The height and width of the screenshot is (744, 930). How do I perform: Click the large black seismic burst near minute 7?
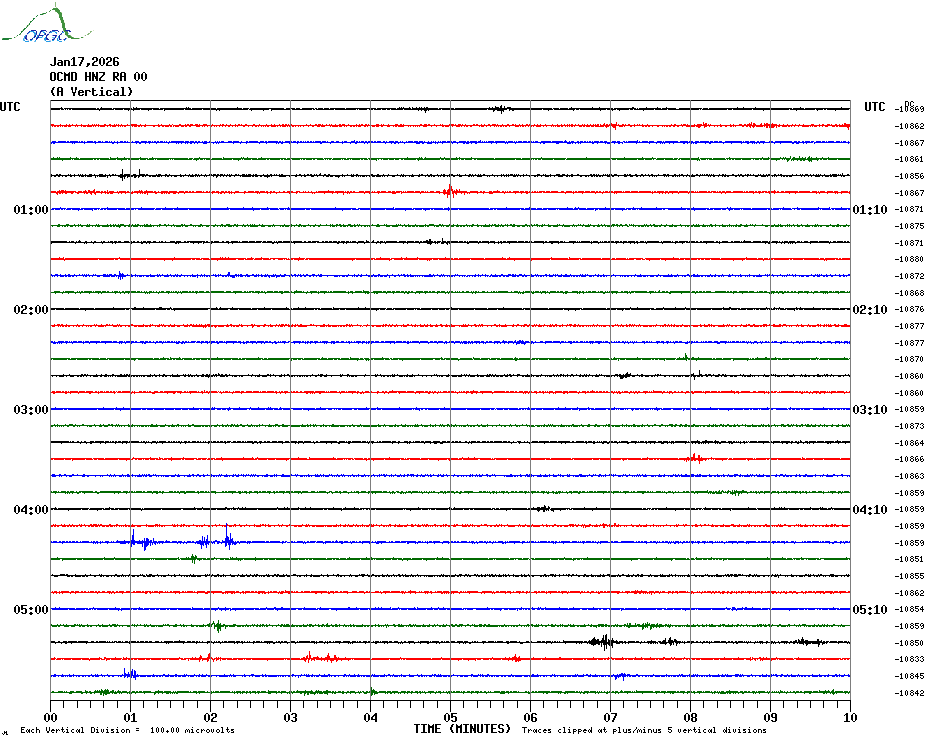602,642
